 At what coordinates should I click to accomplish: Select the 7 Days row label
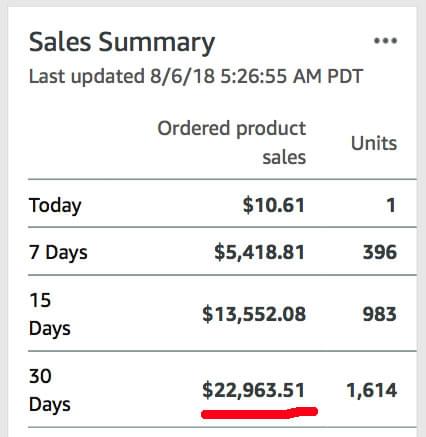pyautogui.click(x=58, y=252)
